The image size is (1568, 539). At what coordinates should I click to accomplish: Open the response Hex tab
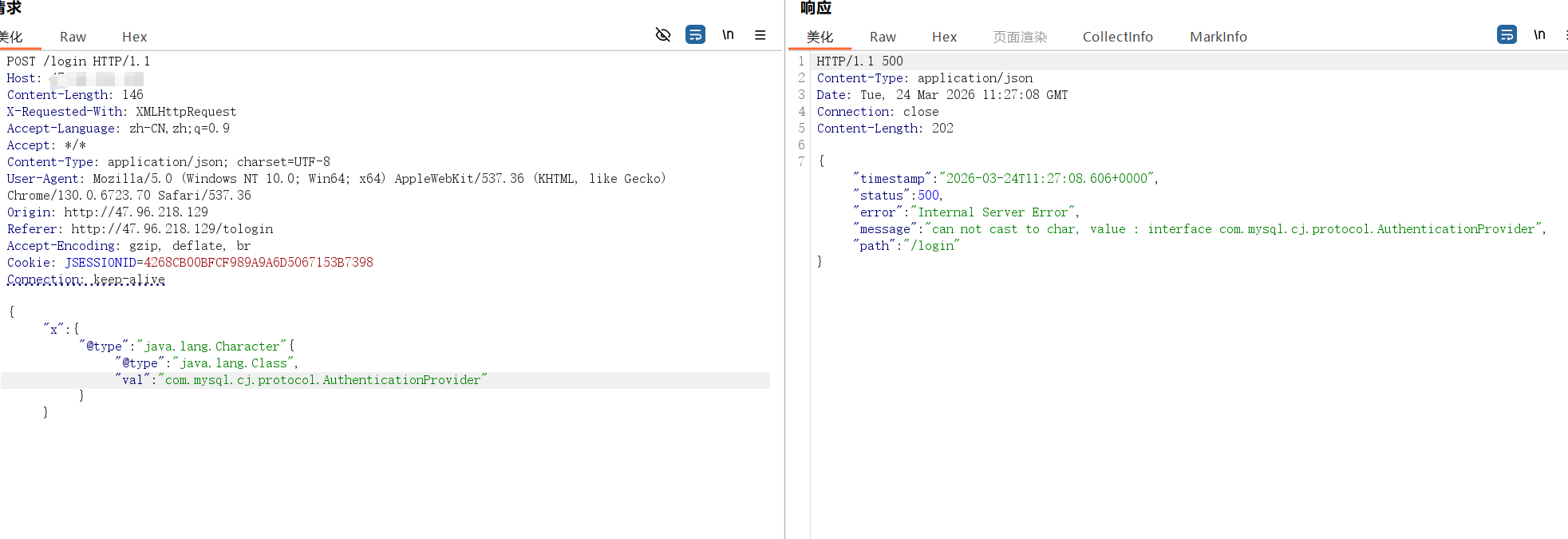[x=944, y=37]
